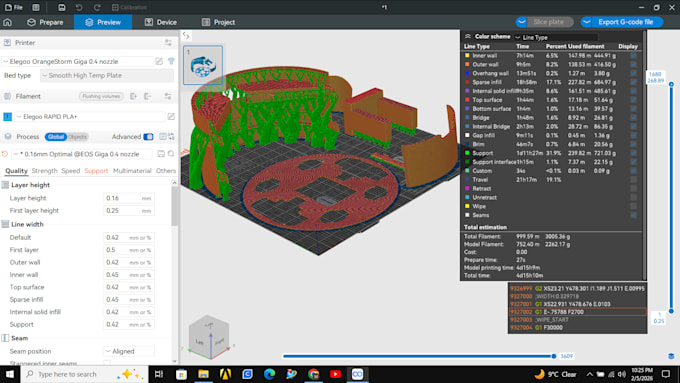
Task: Open the Others settings tab
Action: pos(166,171)
